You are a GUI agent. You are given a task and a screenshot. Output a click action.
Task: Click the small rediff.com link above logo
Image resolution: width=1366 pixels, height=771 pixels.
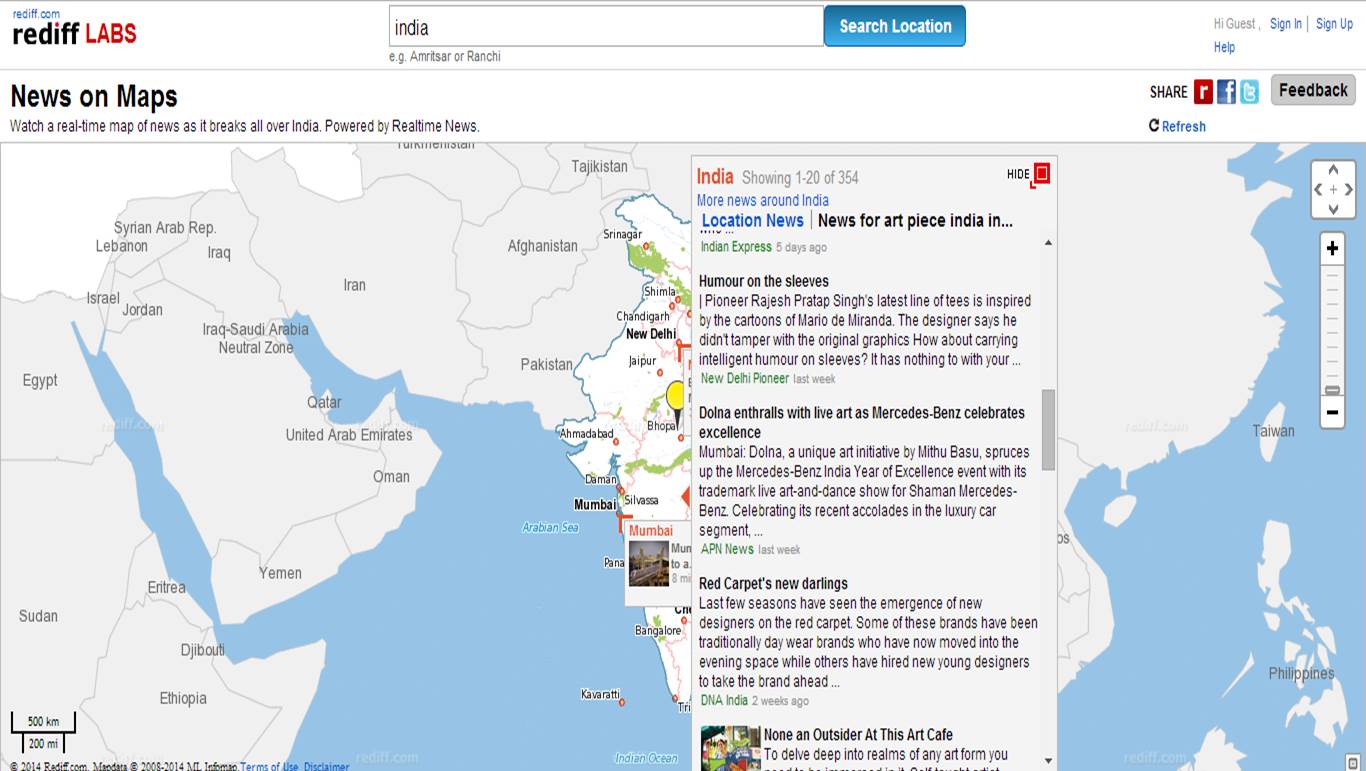pyautogui.click(x=36, y=13)
